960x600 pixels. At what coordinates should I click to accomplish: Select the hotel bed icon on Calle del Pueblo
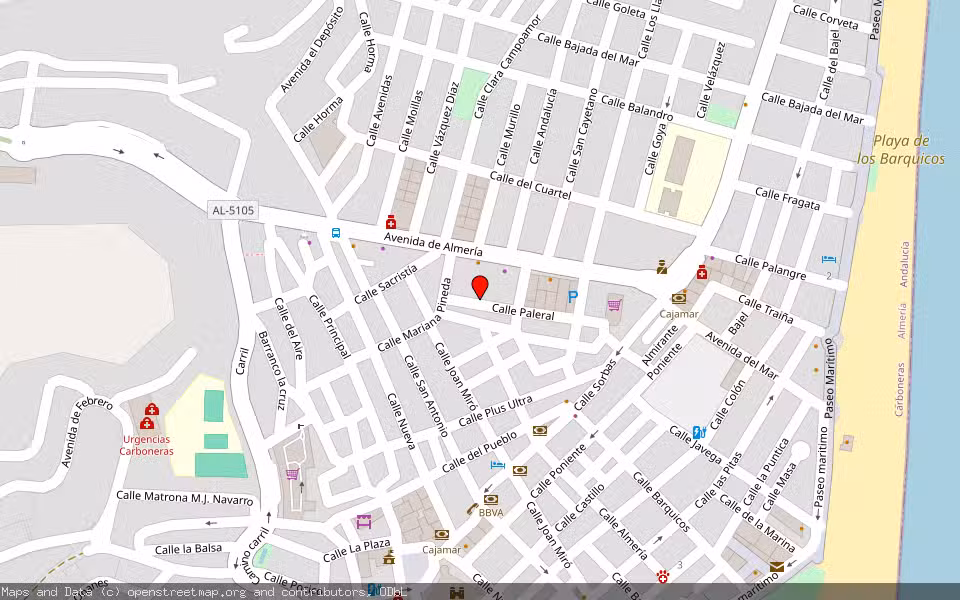coord(498,465)
